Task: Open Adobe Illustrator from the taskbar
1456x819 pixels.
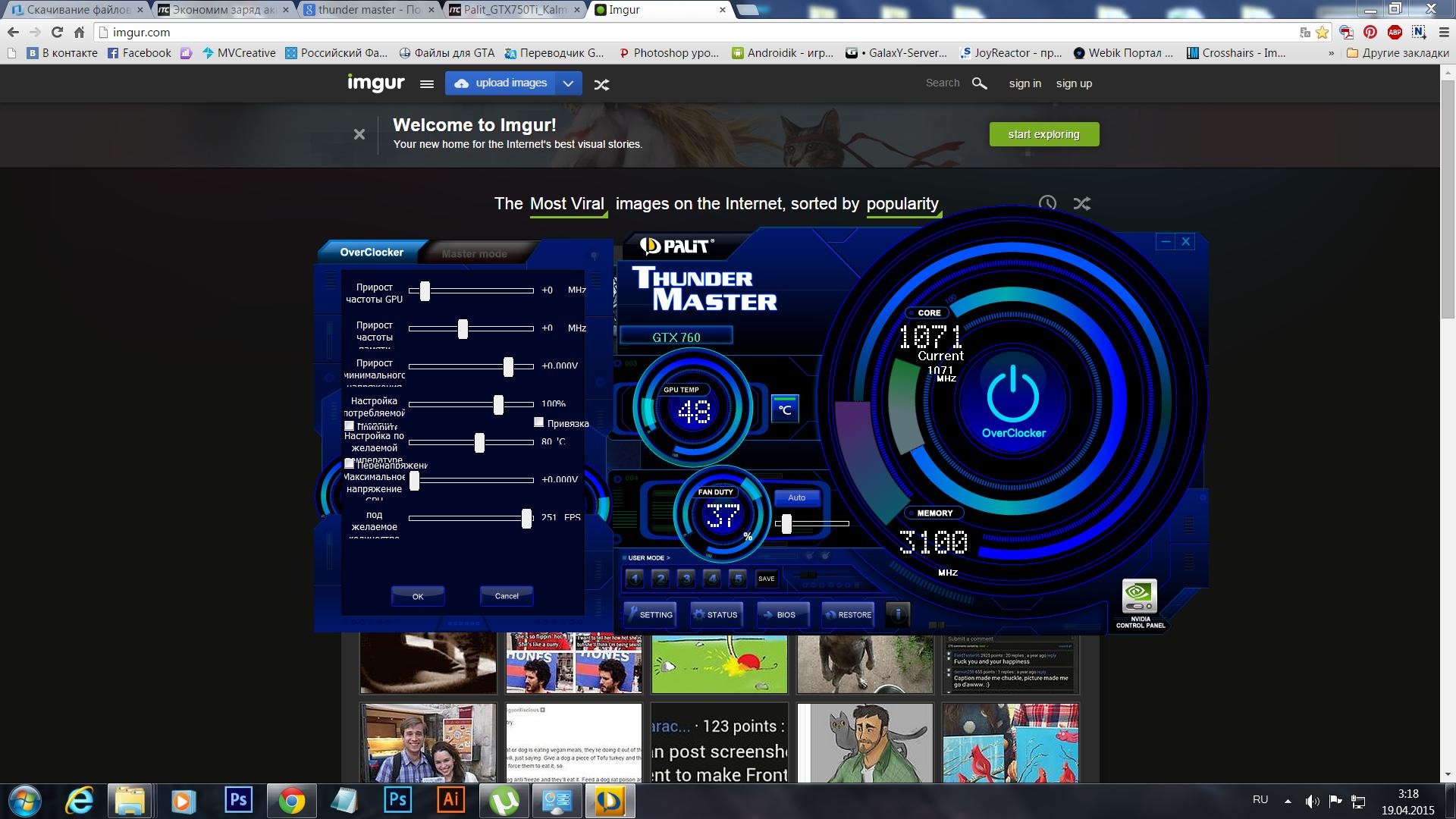Action: point(450,800)
